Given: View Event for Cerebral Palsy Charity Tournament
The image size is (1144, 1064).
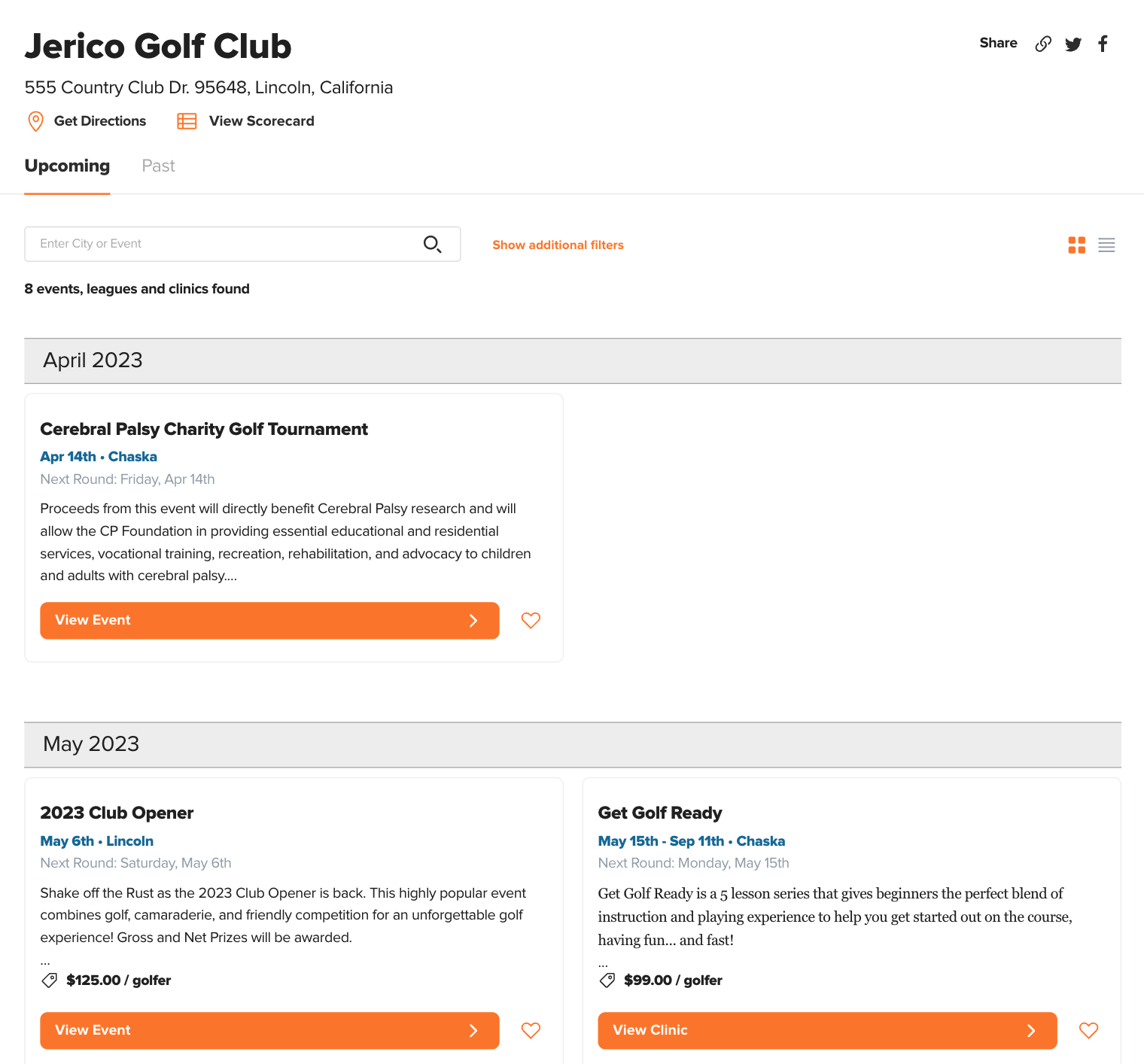Looking at the screenshot, I should [x=269, y=621].
